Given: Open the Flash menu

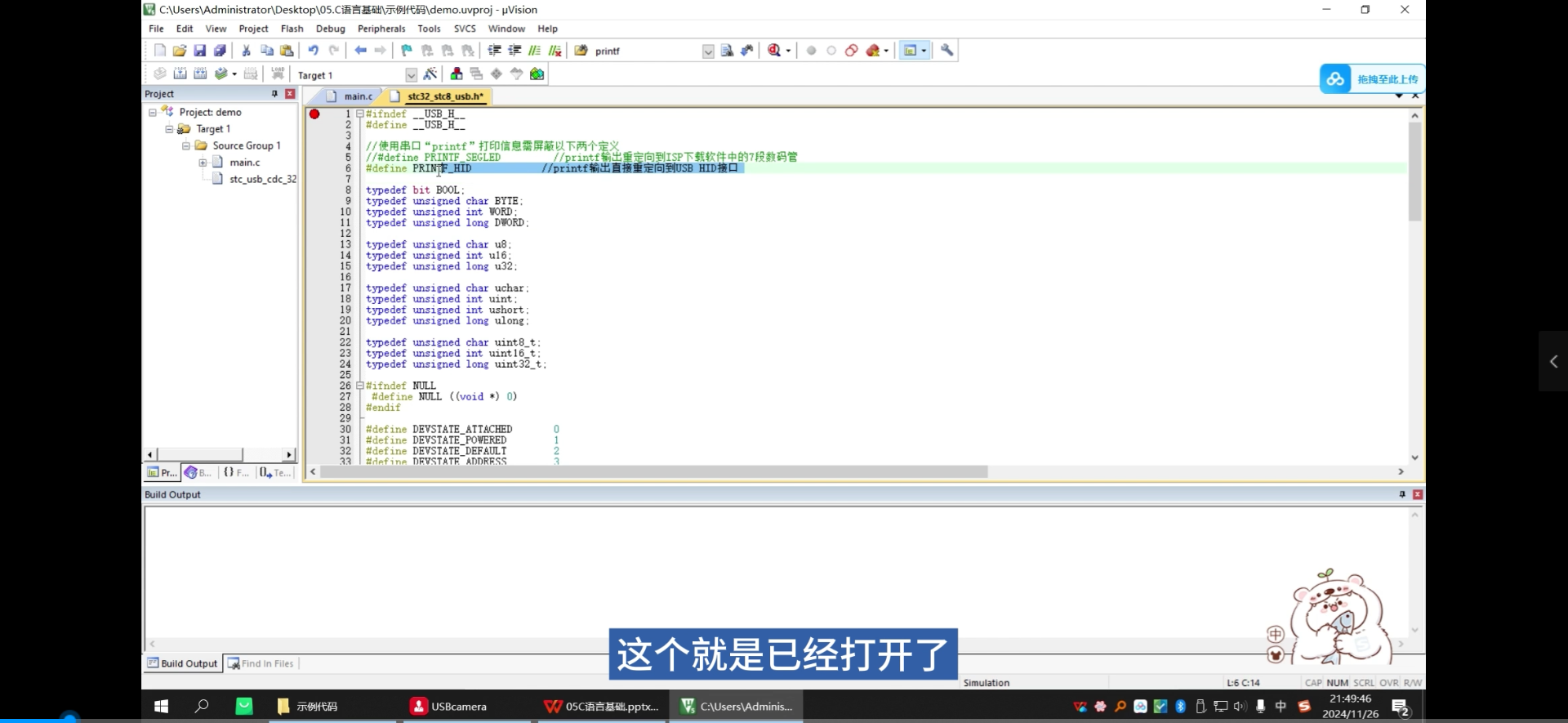Looking at the screenshot, I should pyautogui.click(x=292, y=29).
